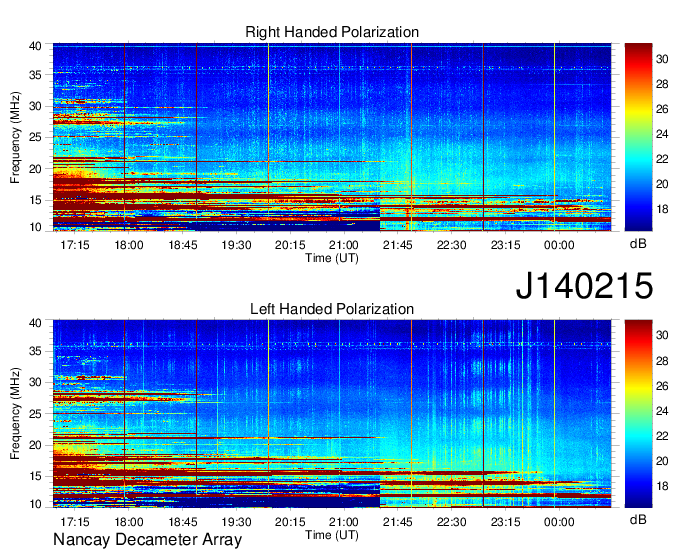Click the '18' dB tick on Right Handed color bar
The height and width of the screenshot is (552, 680).
(x=662, y=209)
